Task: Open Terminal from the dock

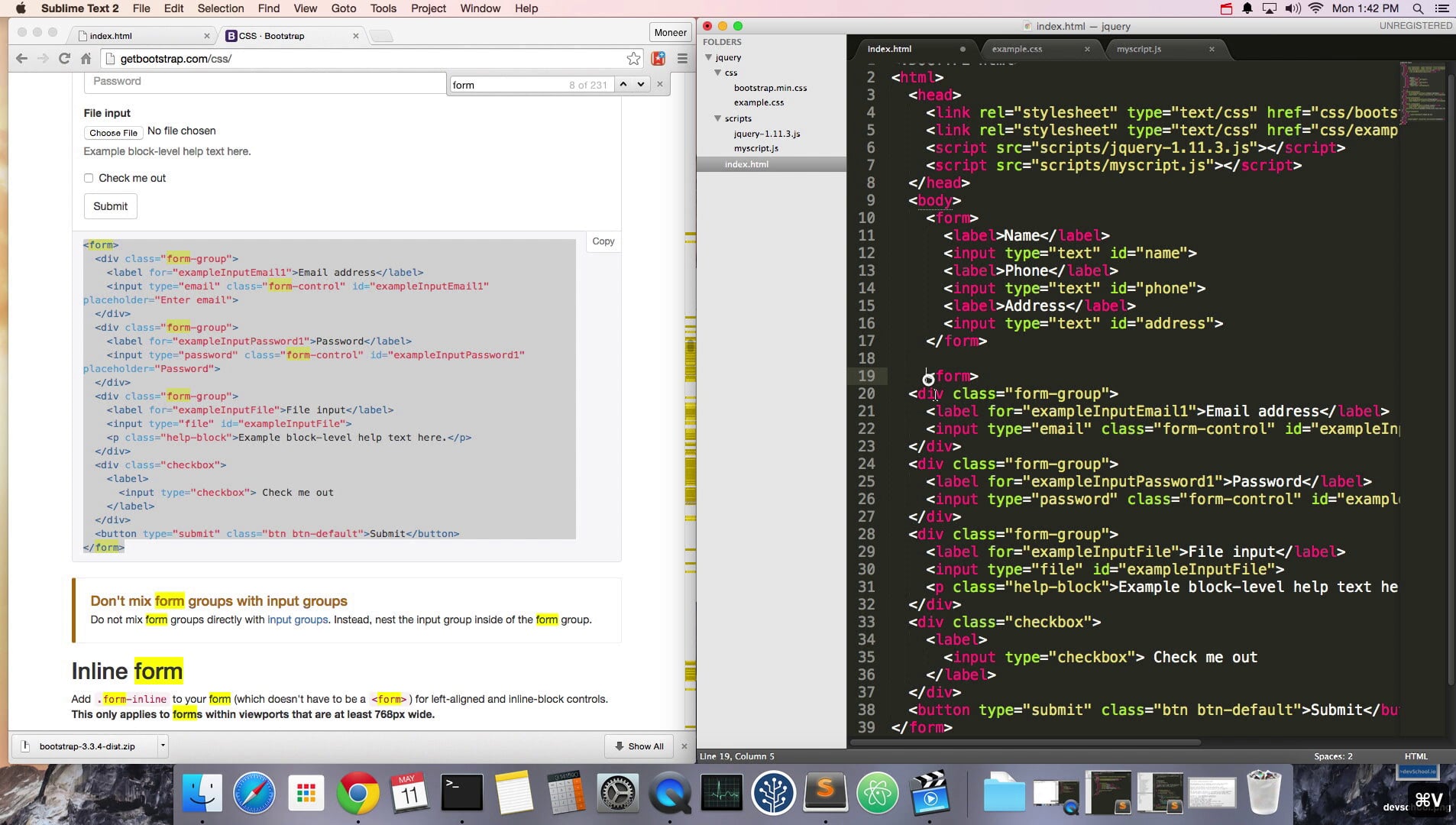Action: pos(461,792)
